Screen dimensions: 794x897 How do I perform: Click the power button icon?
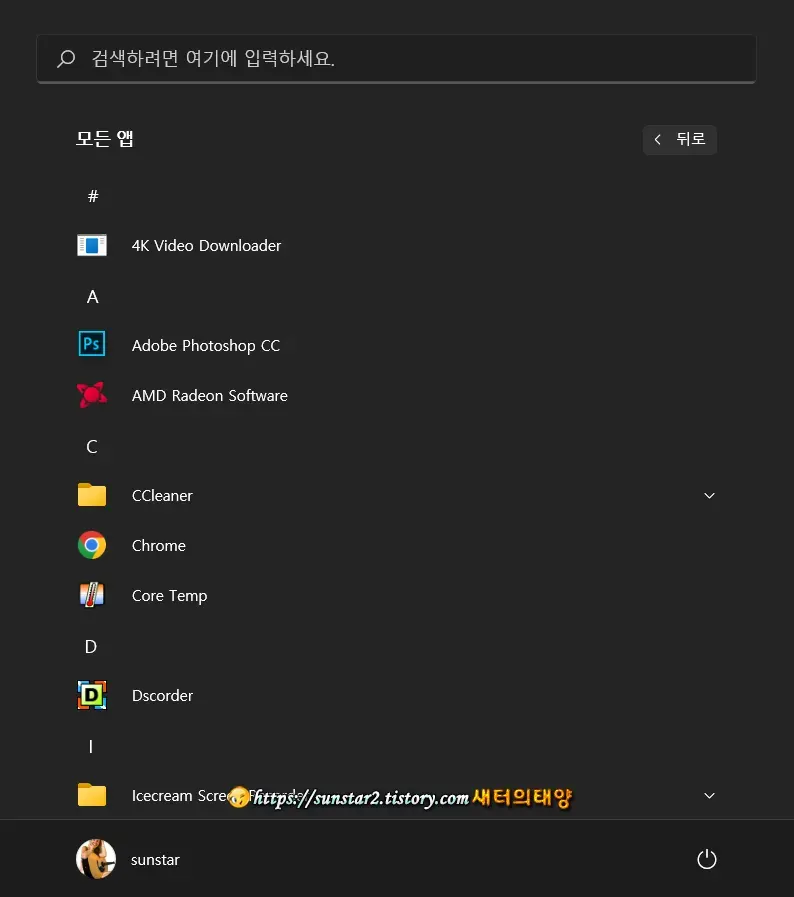707,859
